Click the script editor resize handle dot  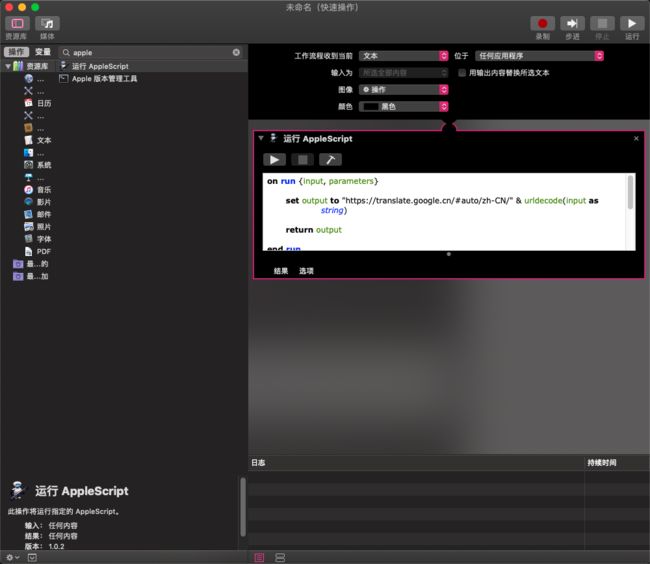(449, 254)
